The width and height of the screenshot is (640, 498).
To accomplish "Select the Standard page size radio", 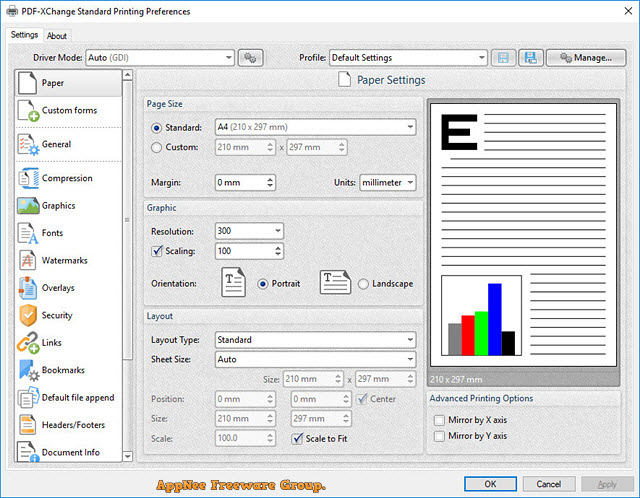I will (156, 128).
